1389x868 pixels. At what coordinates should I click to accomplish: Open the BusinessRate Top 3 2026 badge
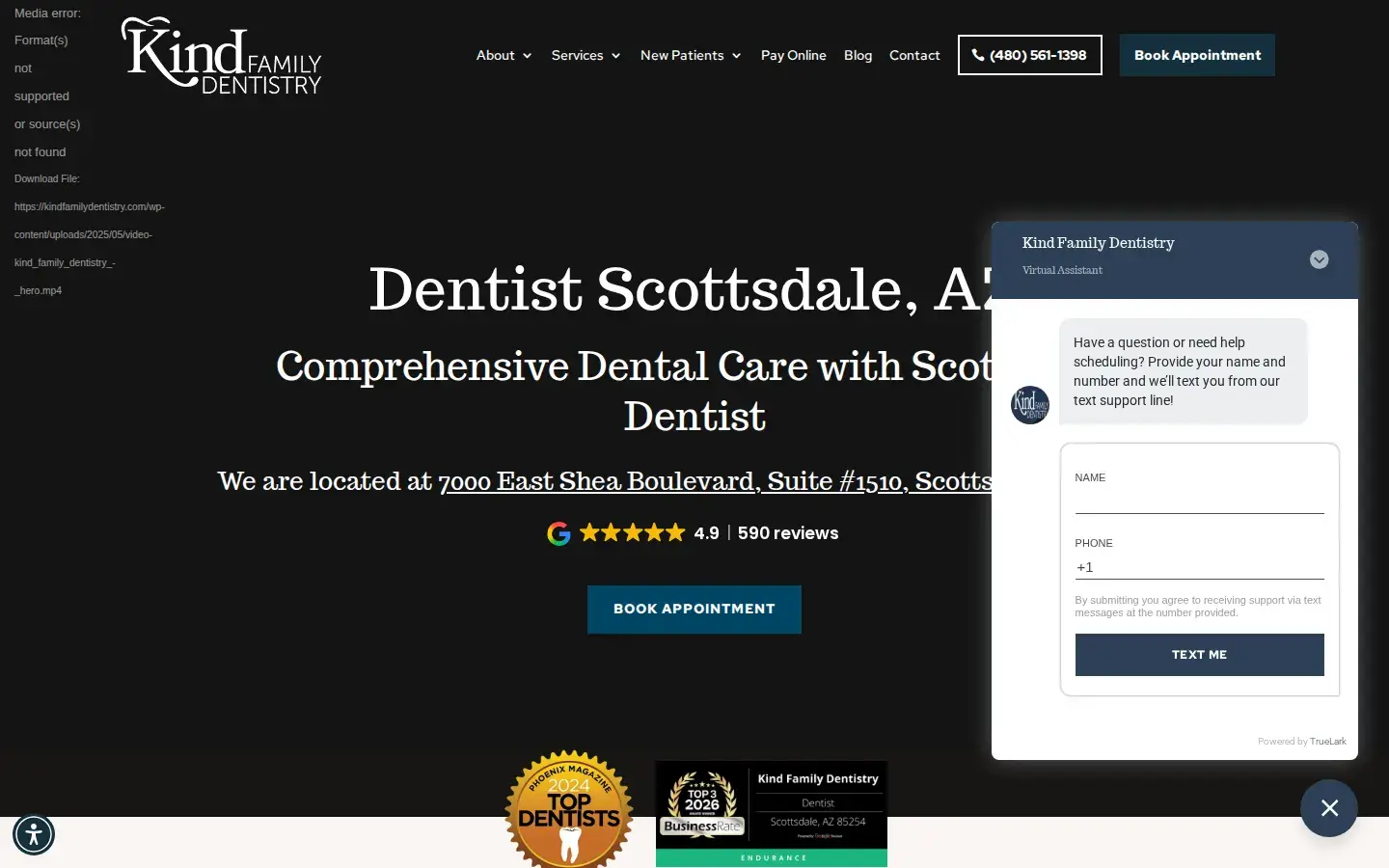pos(772,814)
